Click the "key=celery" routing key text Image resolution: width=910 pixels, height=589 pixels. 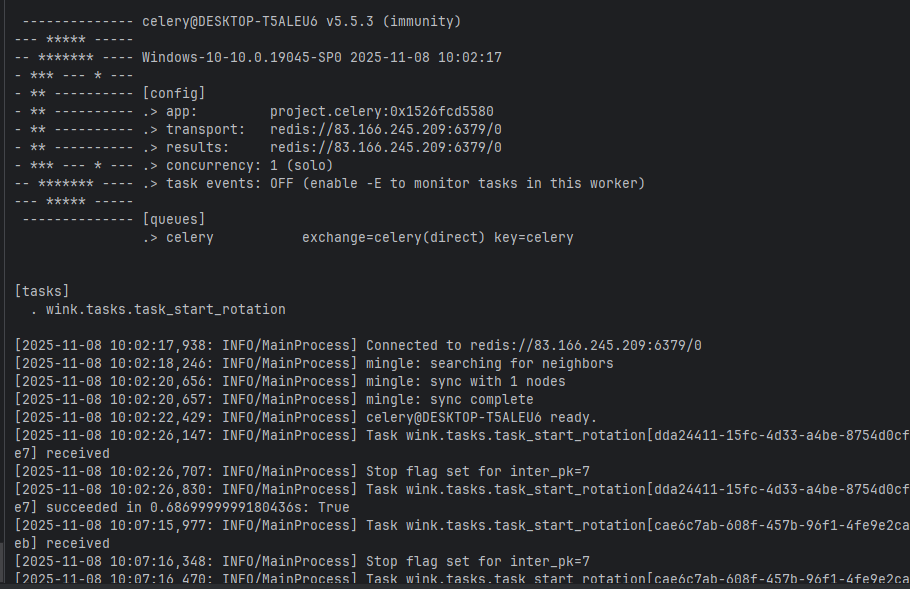point(534,237)
